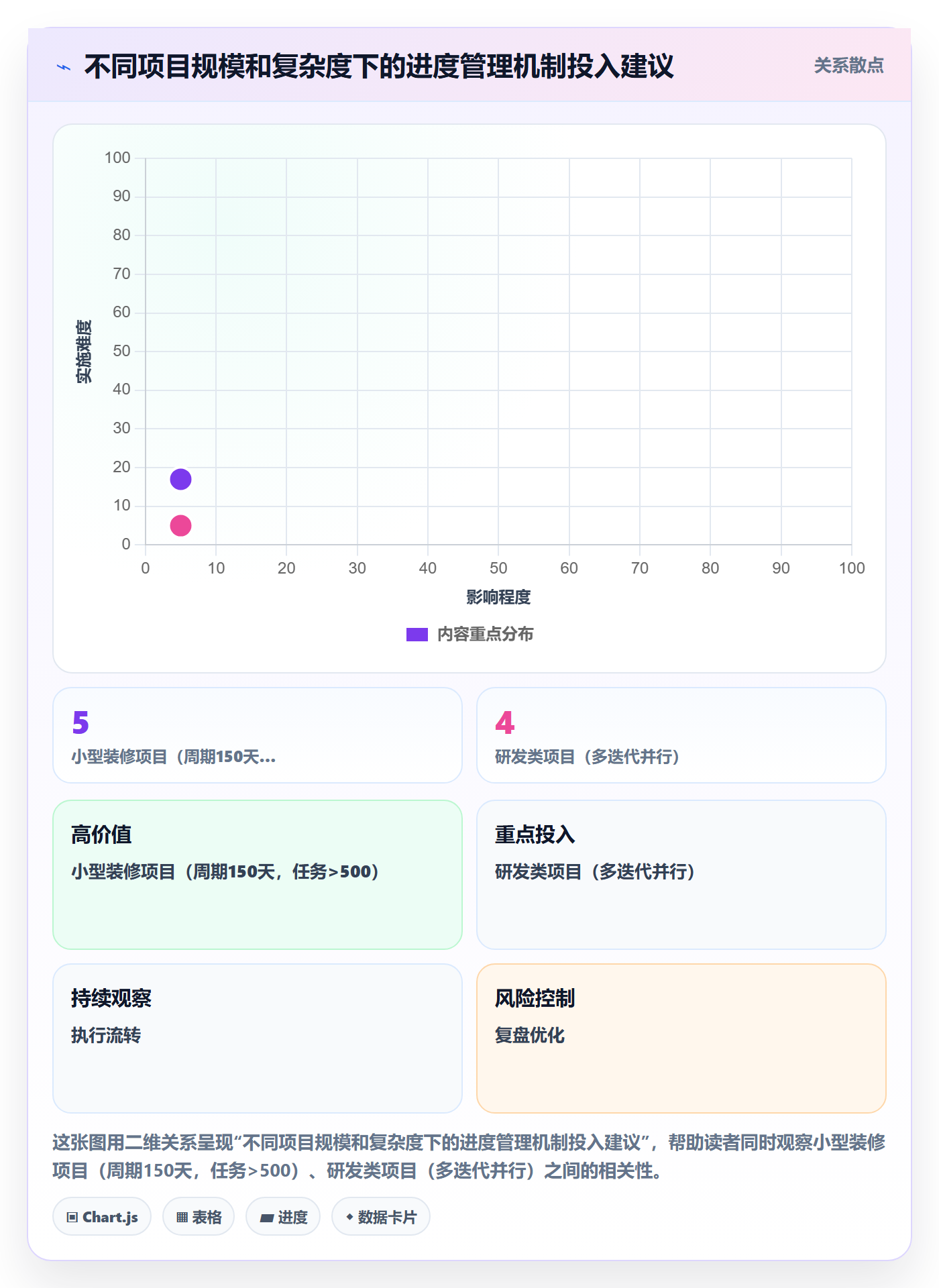This screenshot has width=939, height=1288.
Task: Click the pink number 4 stat value
Action: click(x=505, y=722)
